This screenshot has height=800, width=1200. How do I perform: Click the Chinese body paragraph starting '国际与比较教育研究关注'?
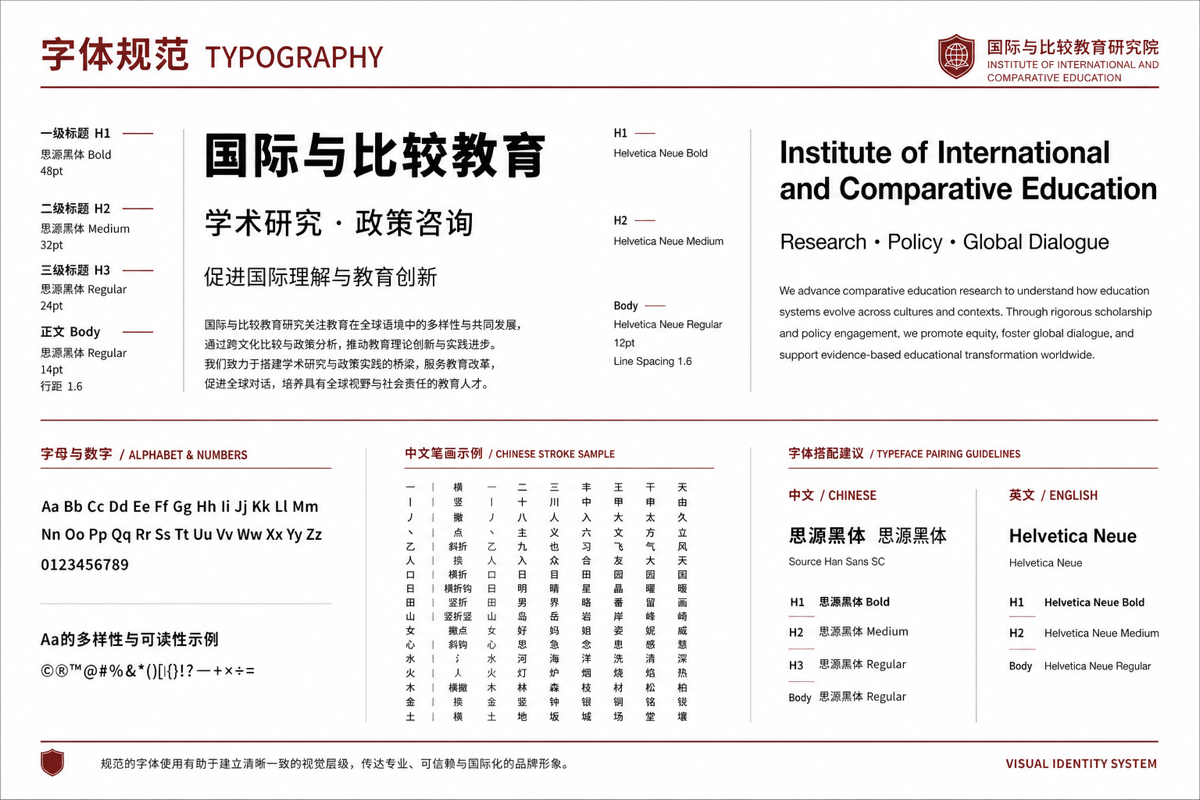[362, 354]
